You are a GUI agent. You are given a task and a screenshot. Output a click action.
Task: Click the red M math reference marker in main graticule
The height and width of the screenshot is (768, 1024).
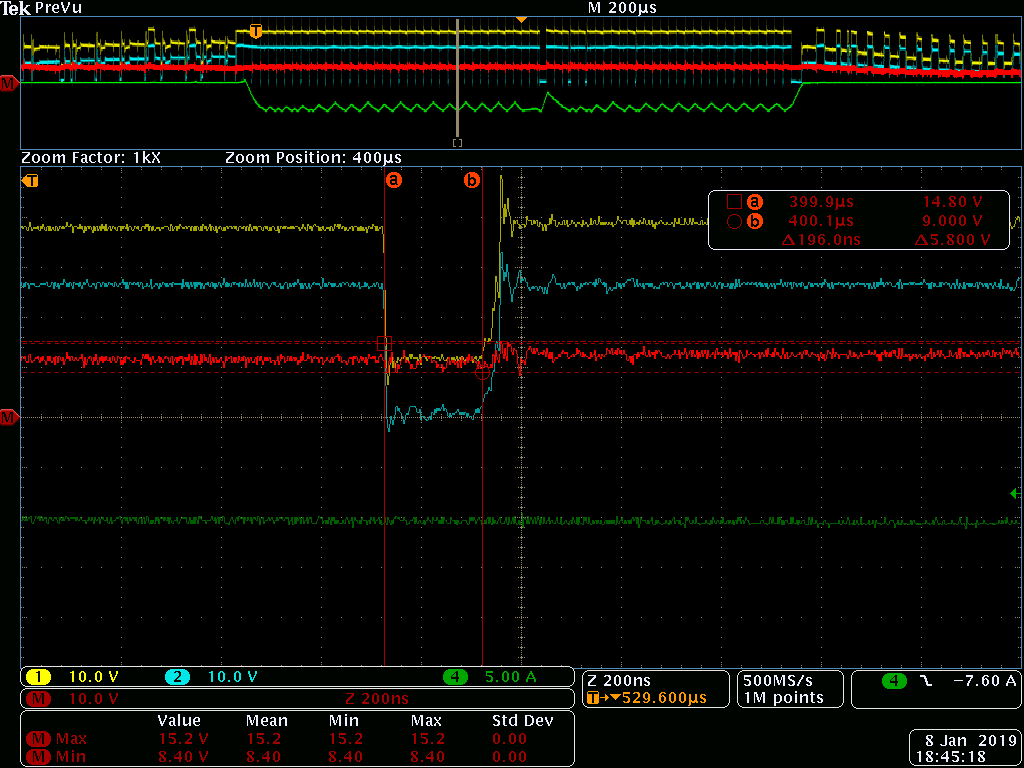[x=9, y=417]
